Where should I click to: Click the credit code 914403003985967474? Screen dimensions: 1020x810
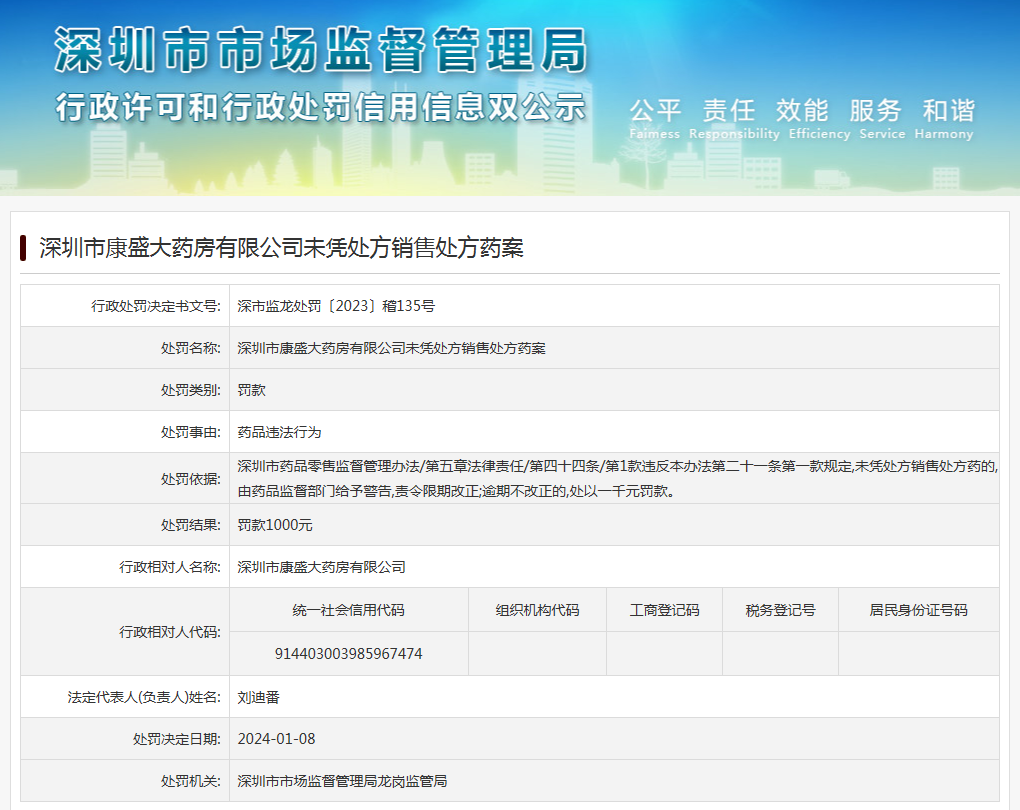tap(348, 654)
